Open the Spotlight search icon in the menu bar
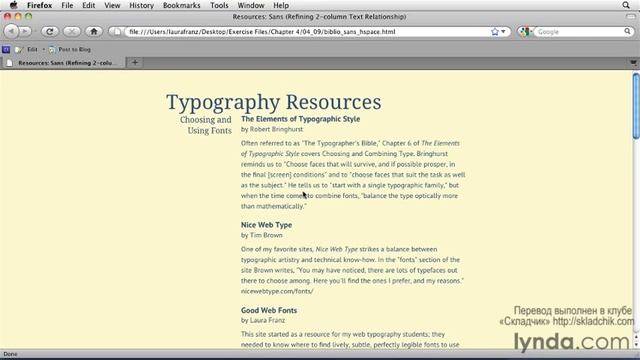Viewport: 640px width, 360px height. coord(626,5)
